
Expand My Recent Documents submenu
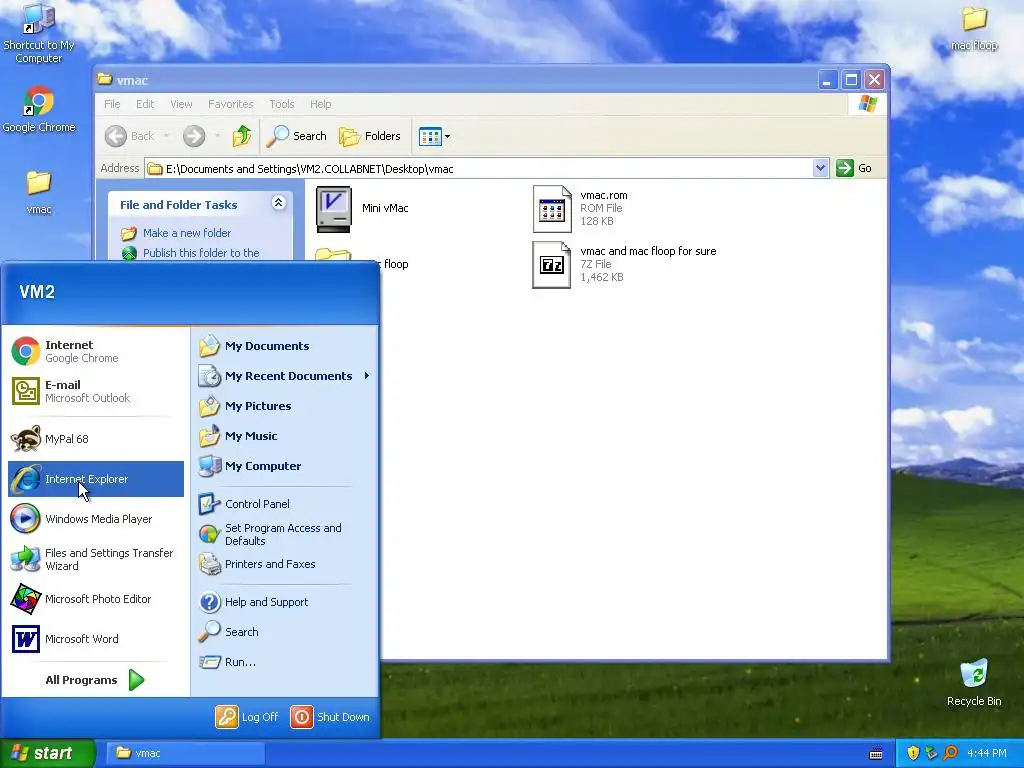283,376
